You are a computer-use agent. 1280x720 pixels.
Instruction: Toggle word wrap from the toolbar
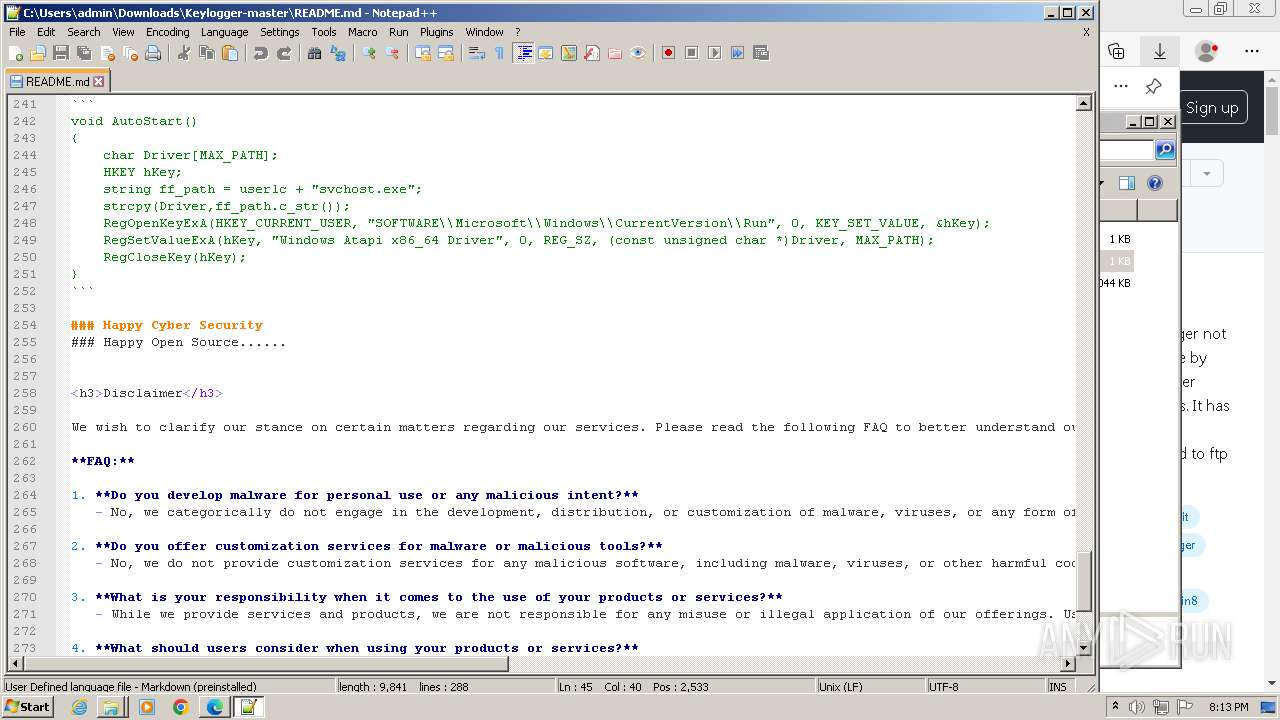click(x=477, y=53)
